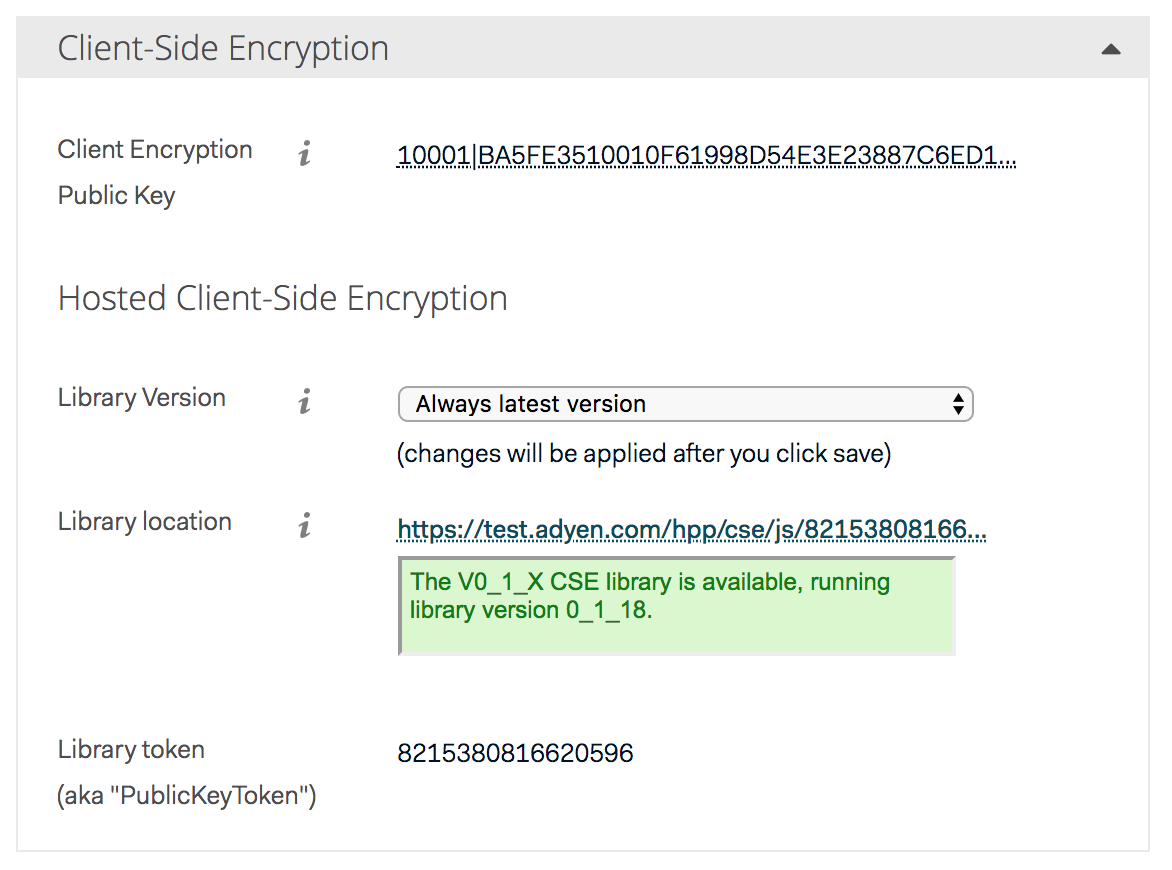Click the Library Version label
The width and height of the screenshot is (1172, 870).
coord(142,398)
